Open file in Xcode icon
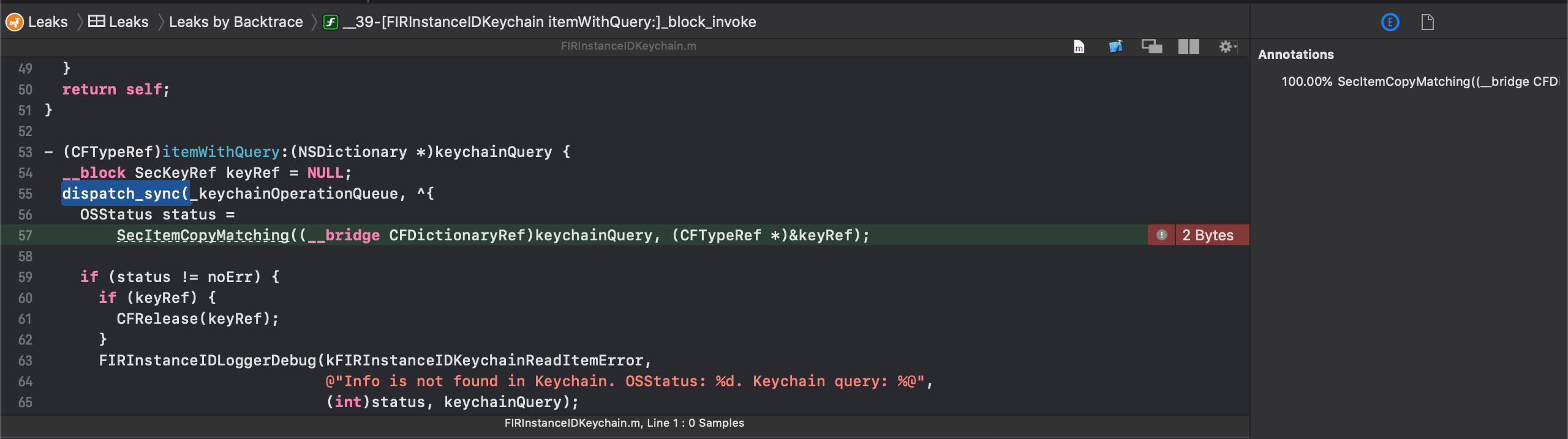Viewport: 1568px width, 439px height. (x=1115, y=47)
